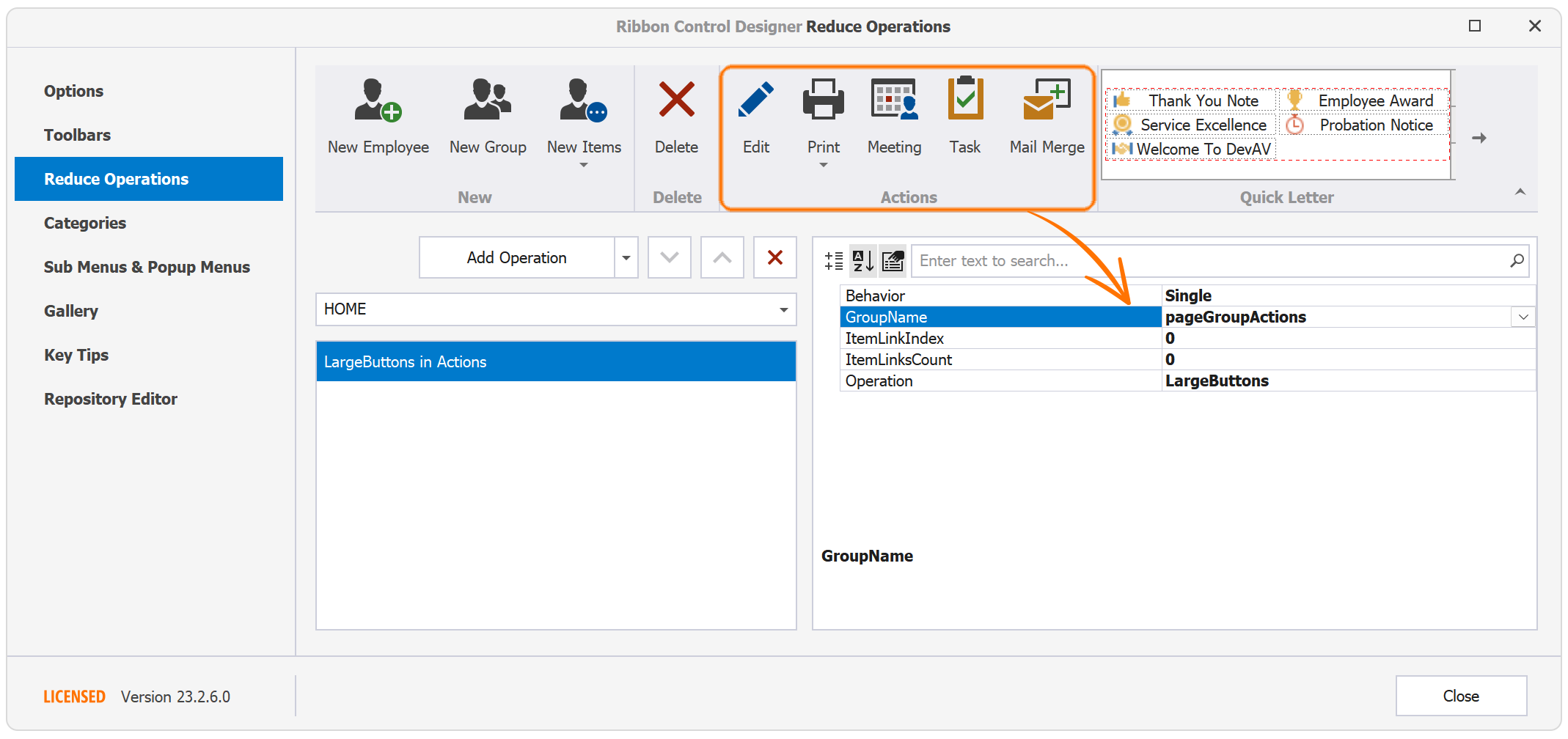
Task: Move the operation up
Action: (722, 257)
